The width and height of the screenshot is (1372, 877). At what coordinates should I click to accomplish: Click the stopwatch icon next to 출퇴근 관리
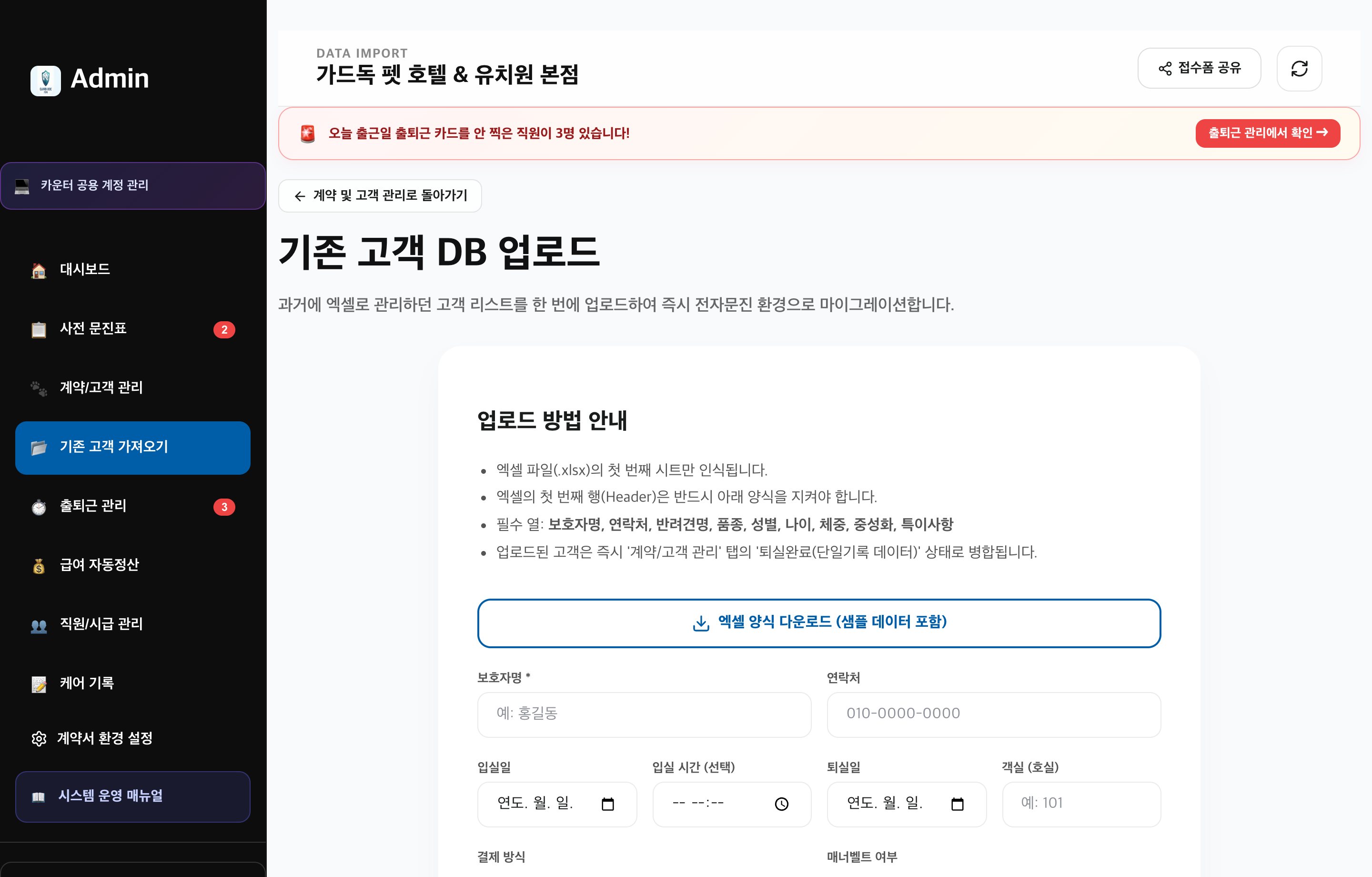(x=39, y=507)
